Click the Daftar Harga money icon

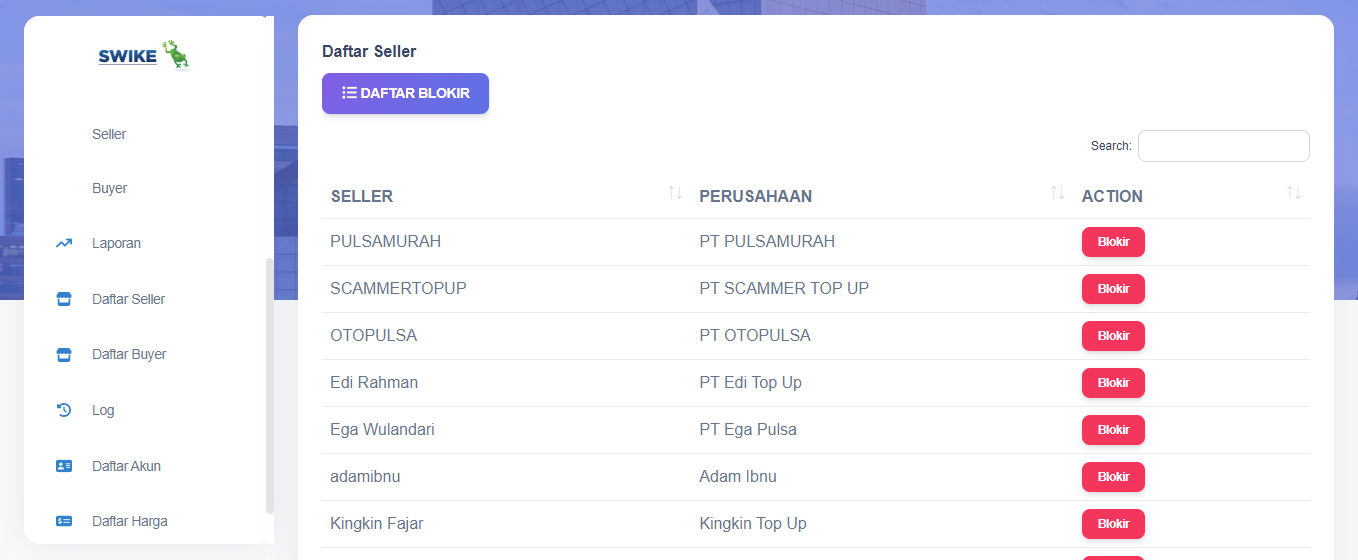64,521
